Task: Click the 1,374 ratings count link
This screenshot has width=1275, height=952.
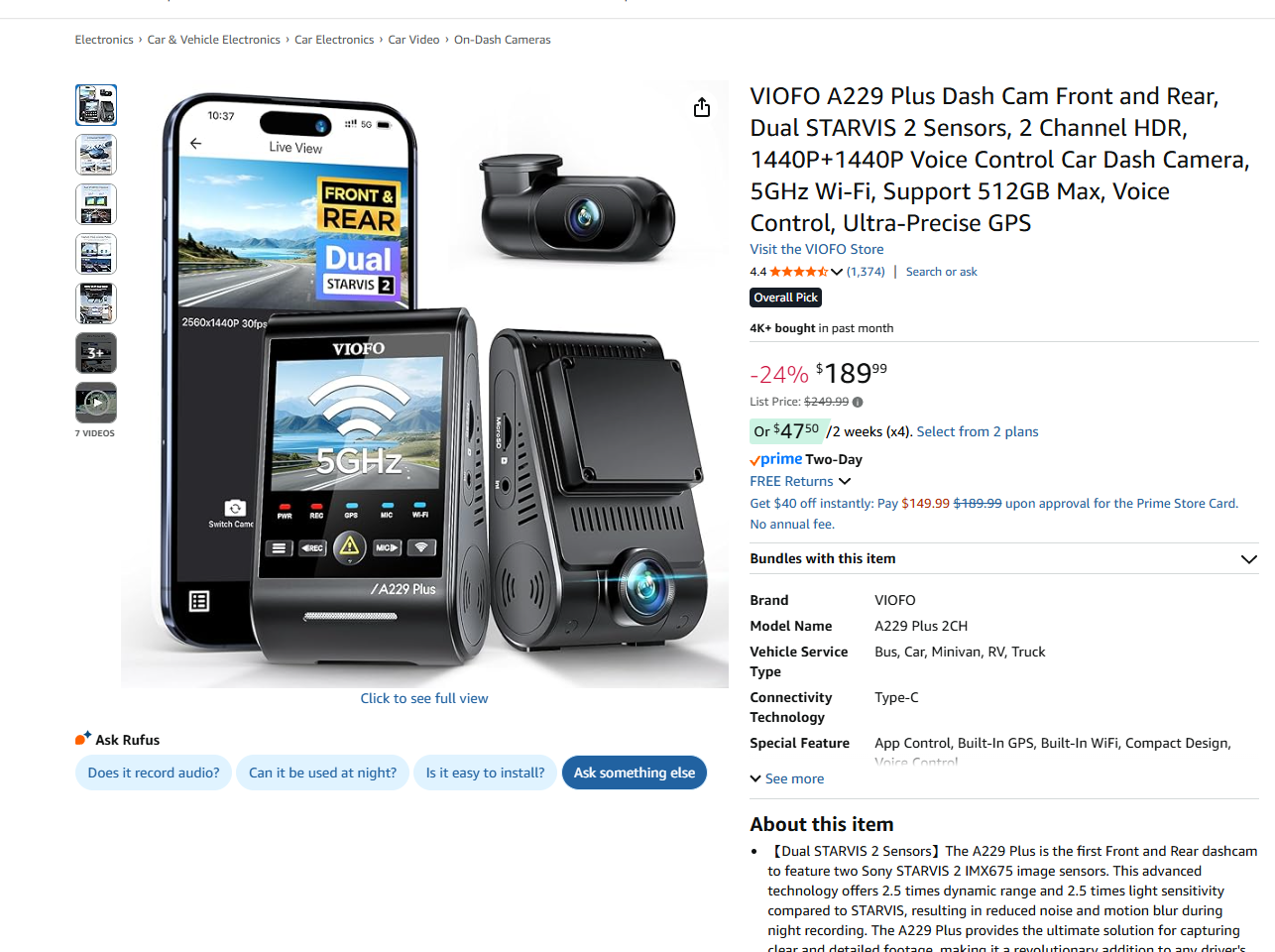Action: (x=866, y=272)
